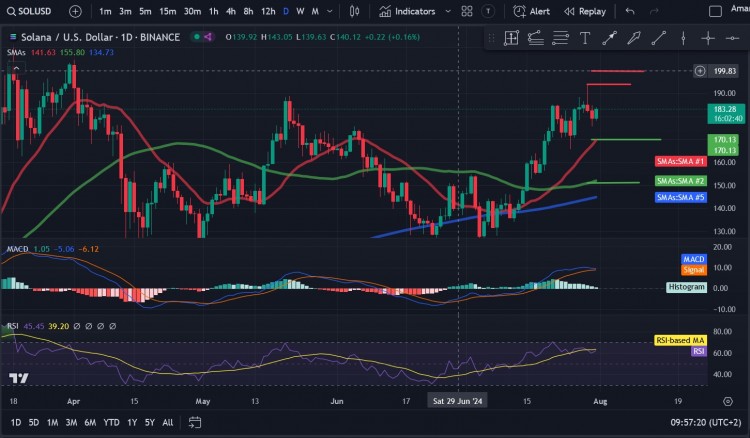Image resolution: width=750 pixels, height=438 pixels.
Task: Select the D daily timeframe
Action: pos(286,11)
